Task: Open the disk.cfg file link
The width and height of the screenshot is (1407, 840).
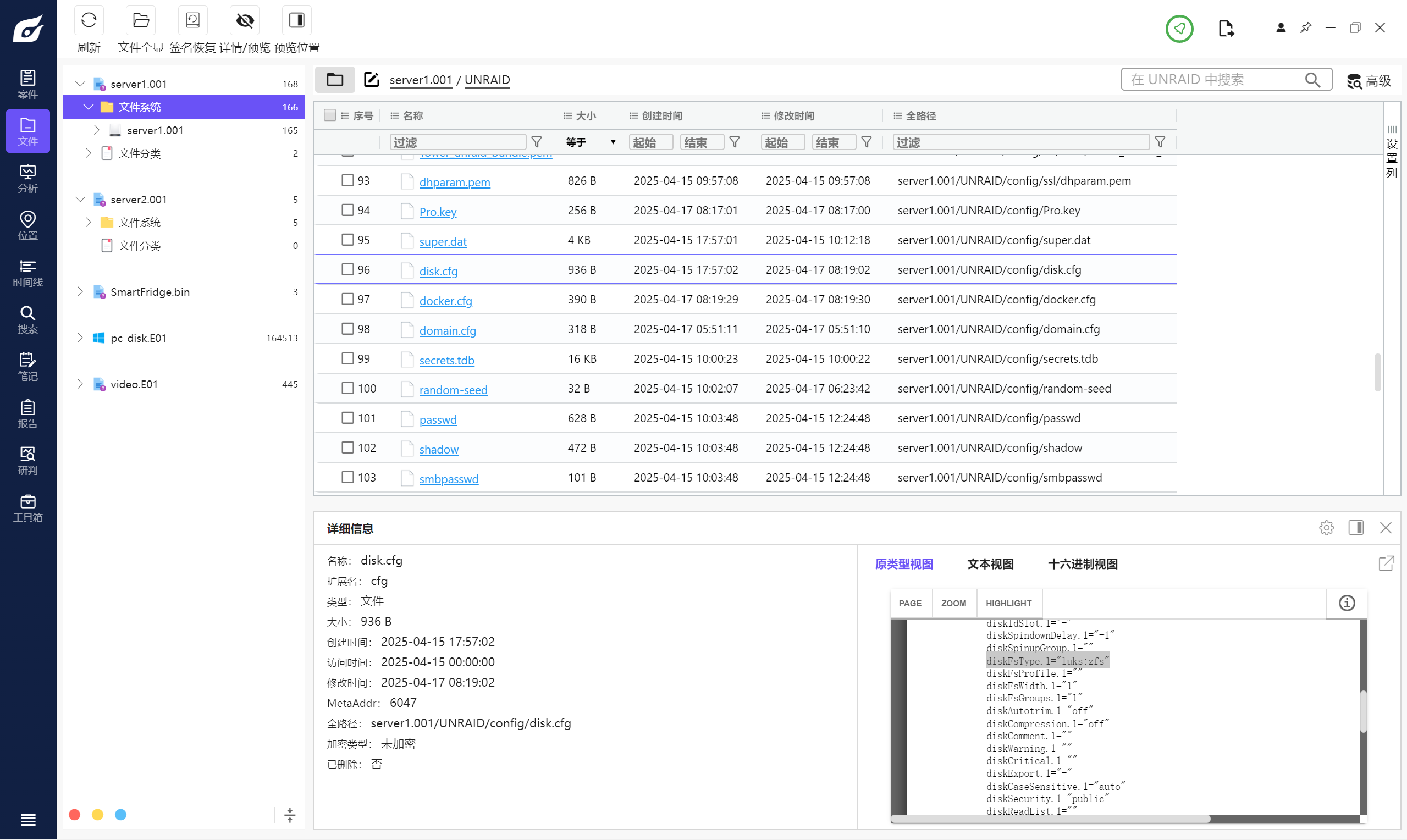Action: click(438, 271)
